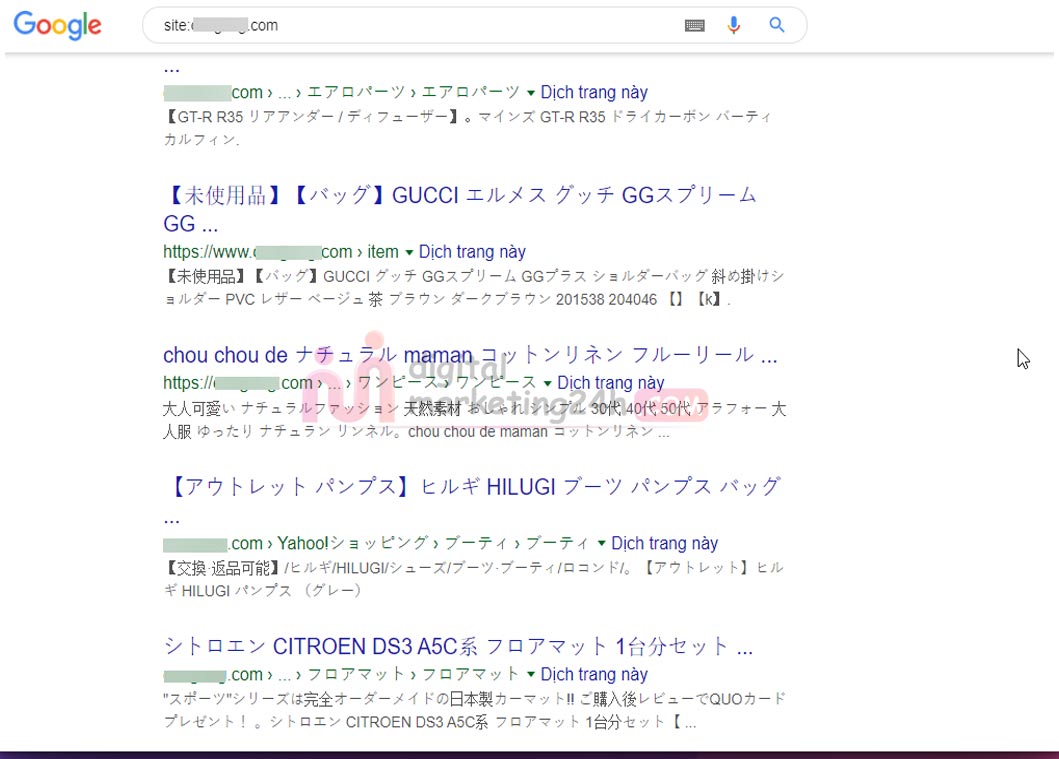The height and width of the screenshot is (759, 1059).
Task: Open the シトロエン CITROEN DS3 A5C系 result title
Action: pos(458,646)
